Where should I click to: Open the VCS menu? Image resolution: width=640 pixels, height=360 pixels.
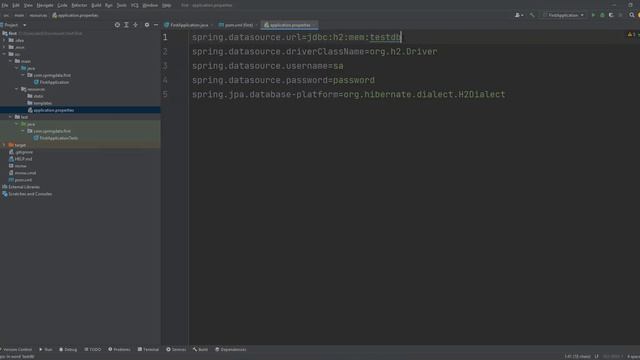135,5
